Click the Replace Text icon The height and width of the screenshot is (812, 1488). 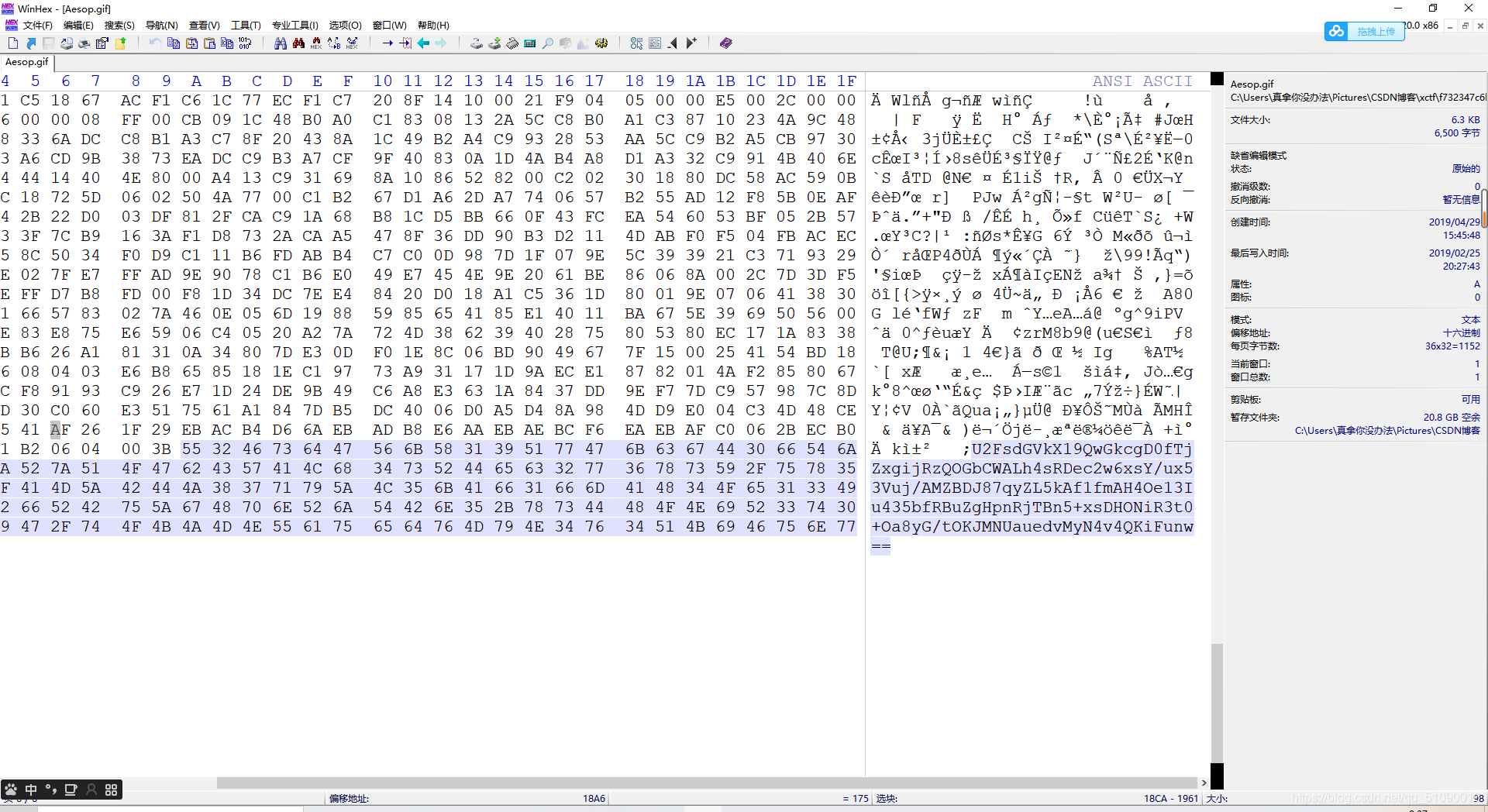coord(334,43)
